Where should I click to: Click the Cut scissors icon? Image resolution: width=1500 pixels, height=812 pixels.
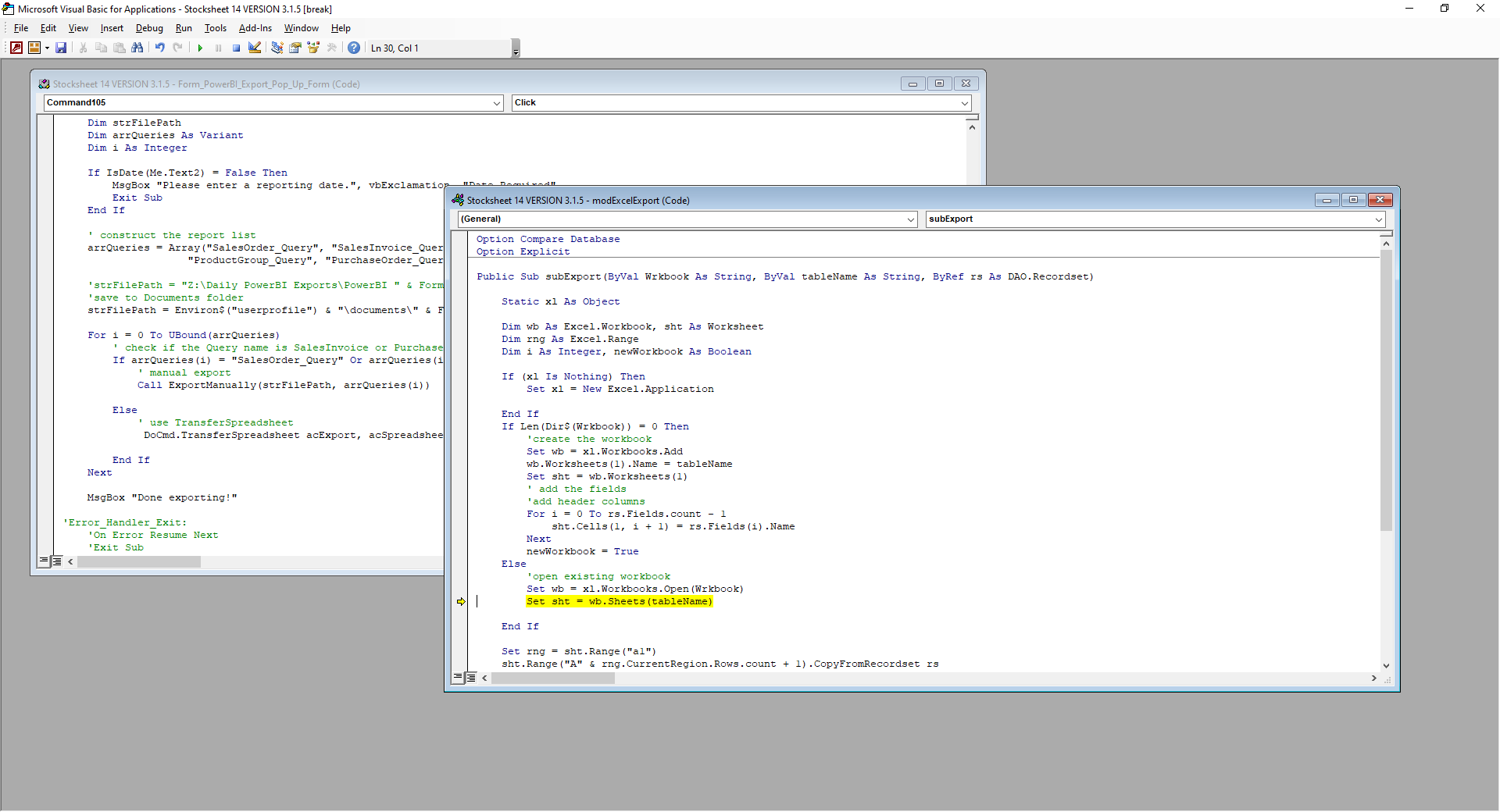pos(83,48)
